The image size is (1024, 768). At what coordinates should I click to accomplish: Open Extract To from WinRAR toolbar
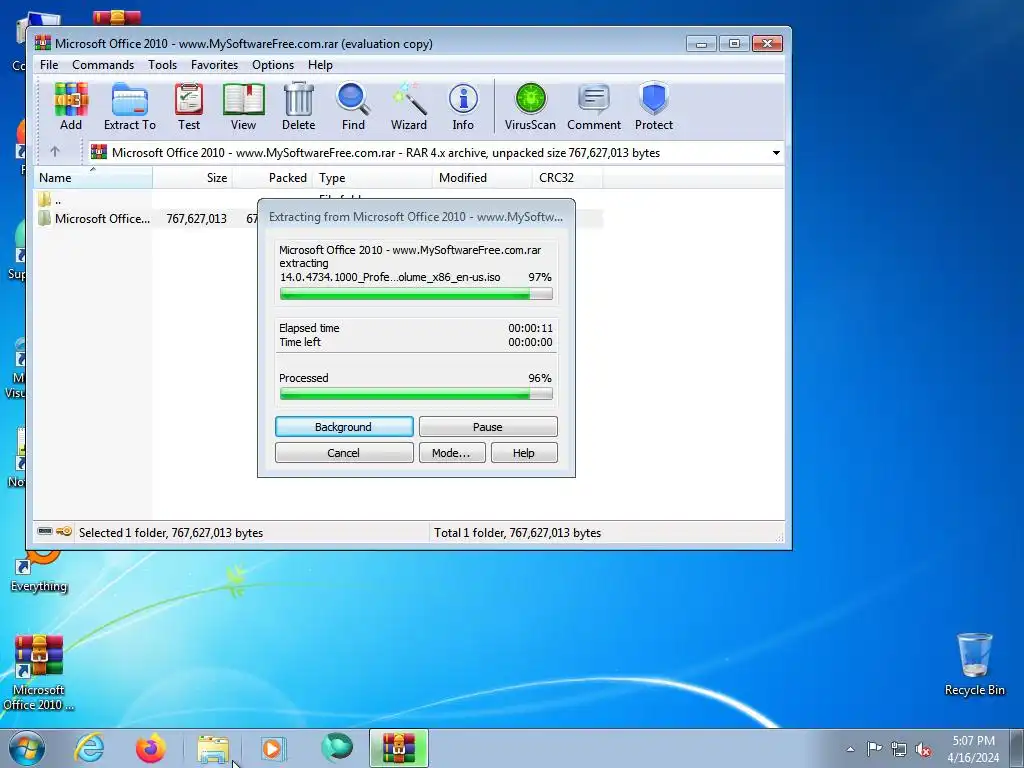click(x=129, y=106)
